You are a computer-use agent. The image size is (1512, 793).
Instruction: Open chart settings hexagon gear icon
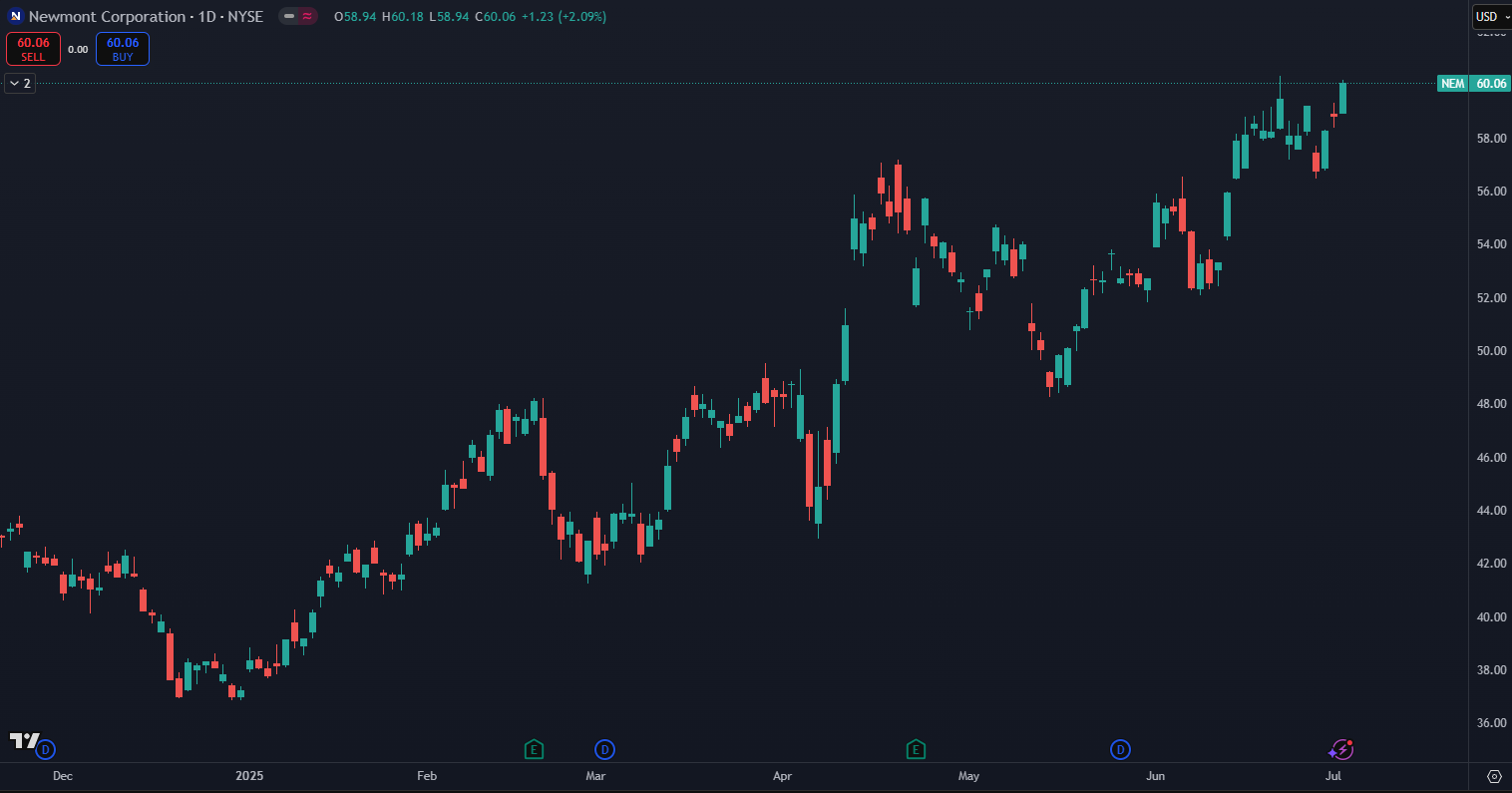coord(1494,776)
